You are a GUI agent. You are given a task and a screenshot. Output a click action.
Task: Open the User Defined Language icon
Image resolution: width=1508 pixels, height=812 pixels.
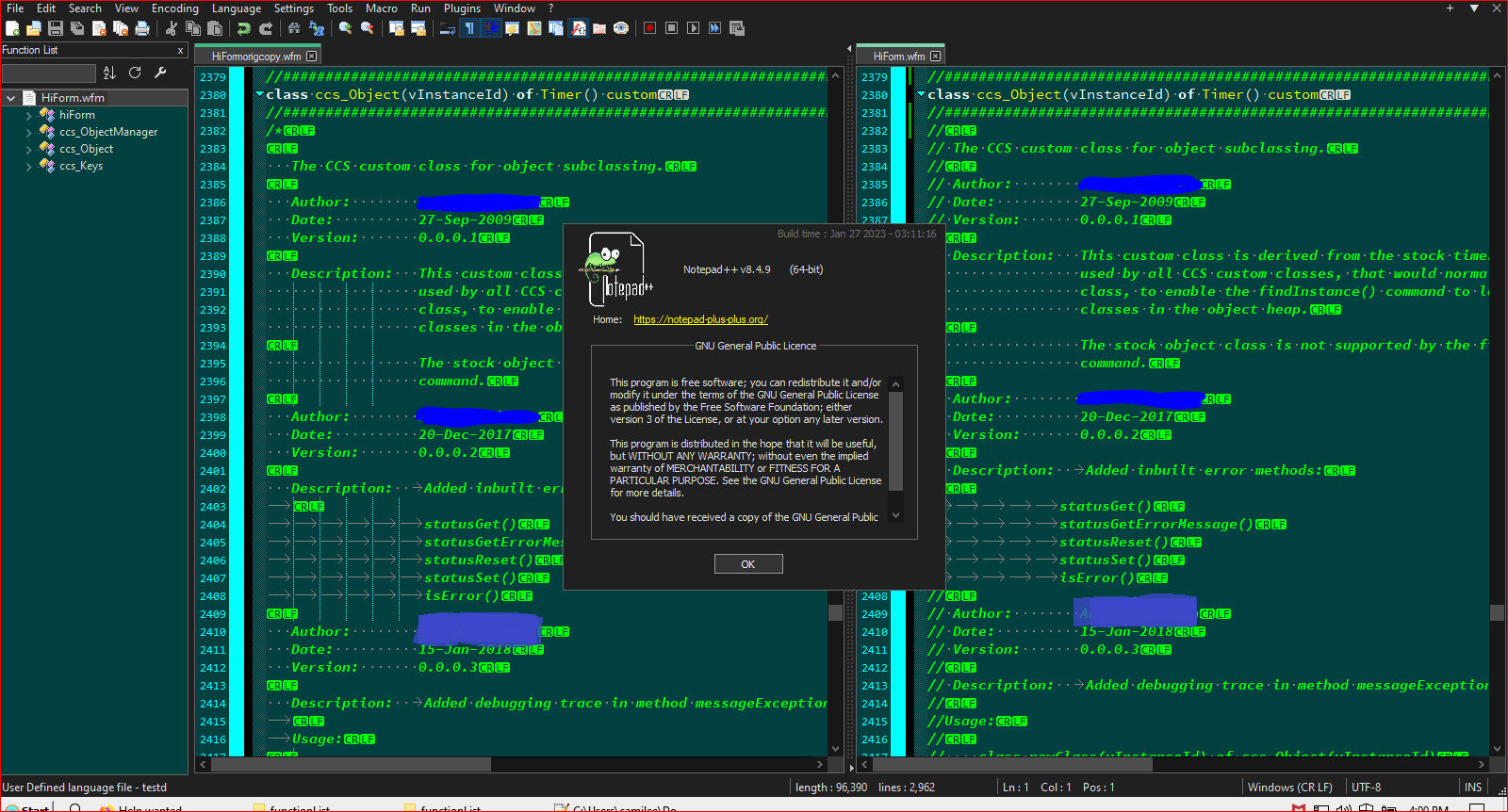tap(512, 28)
